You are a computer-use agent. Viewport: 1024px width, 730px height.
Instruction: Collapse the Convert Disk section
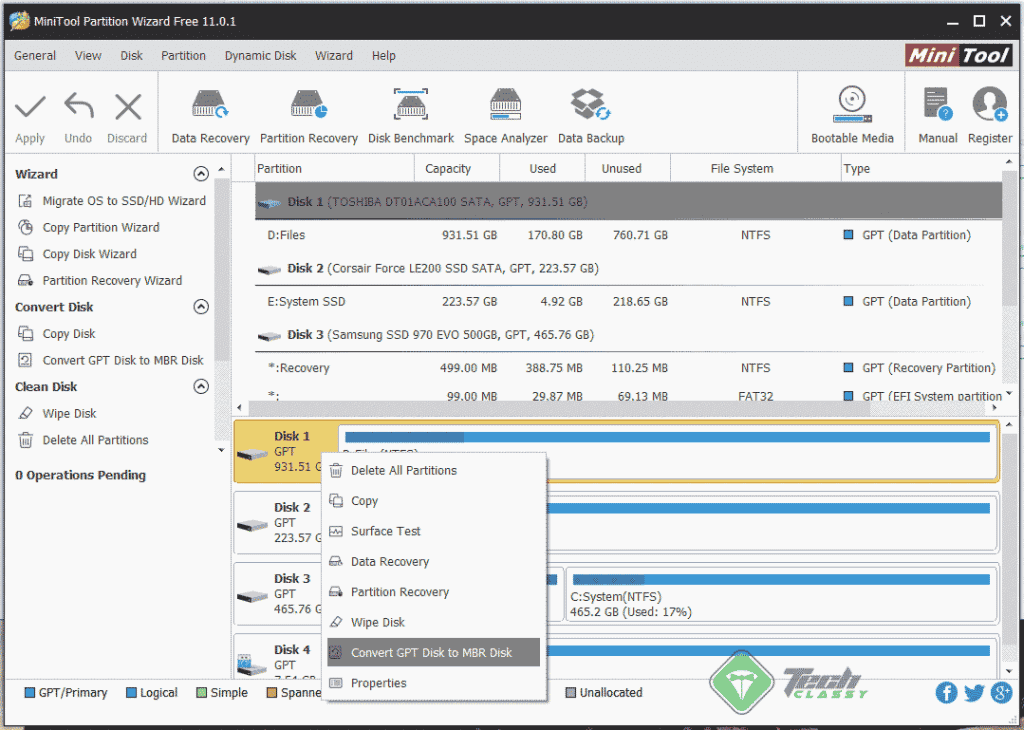199,307
